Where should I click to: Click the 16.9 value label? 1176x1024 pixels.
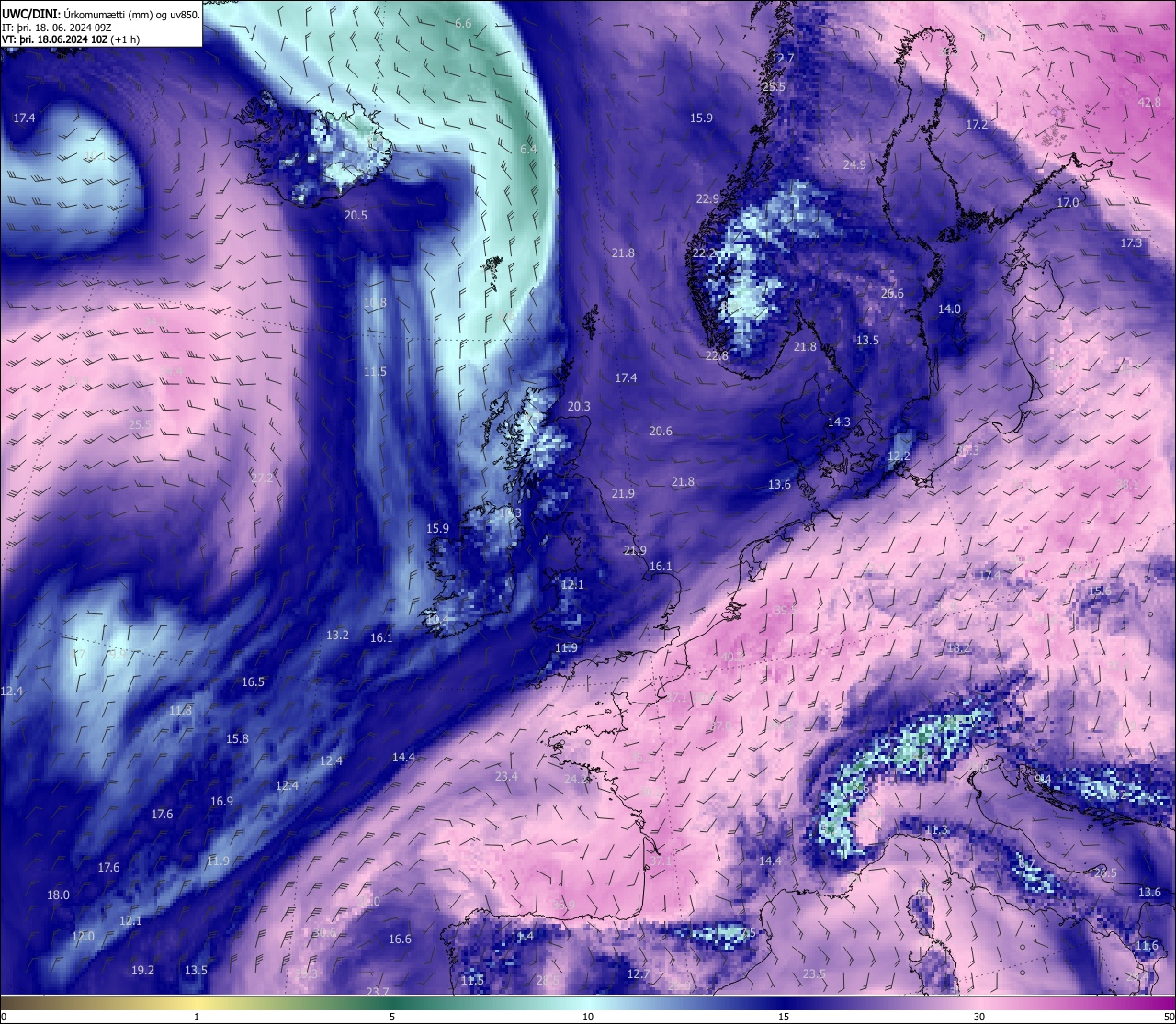(221, 802)
